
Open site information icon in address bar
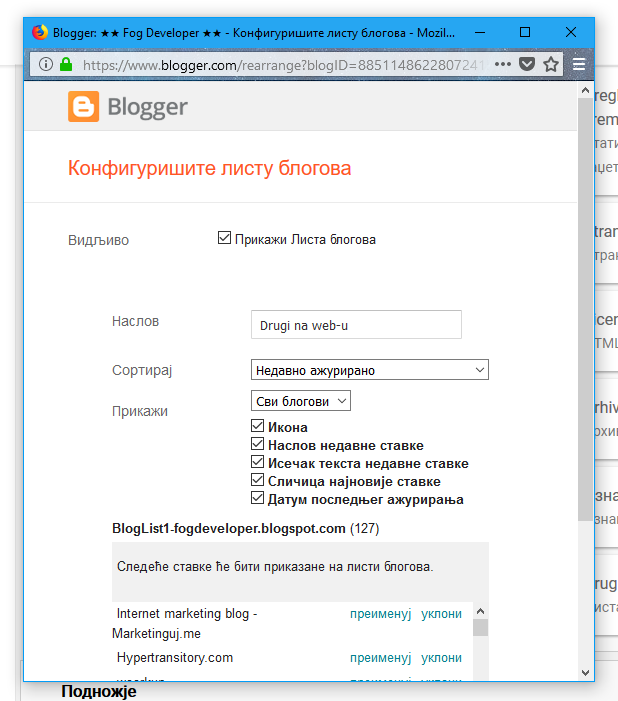46,64
